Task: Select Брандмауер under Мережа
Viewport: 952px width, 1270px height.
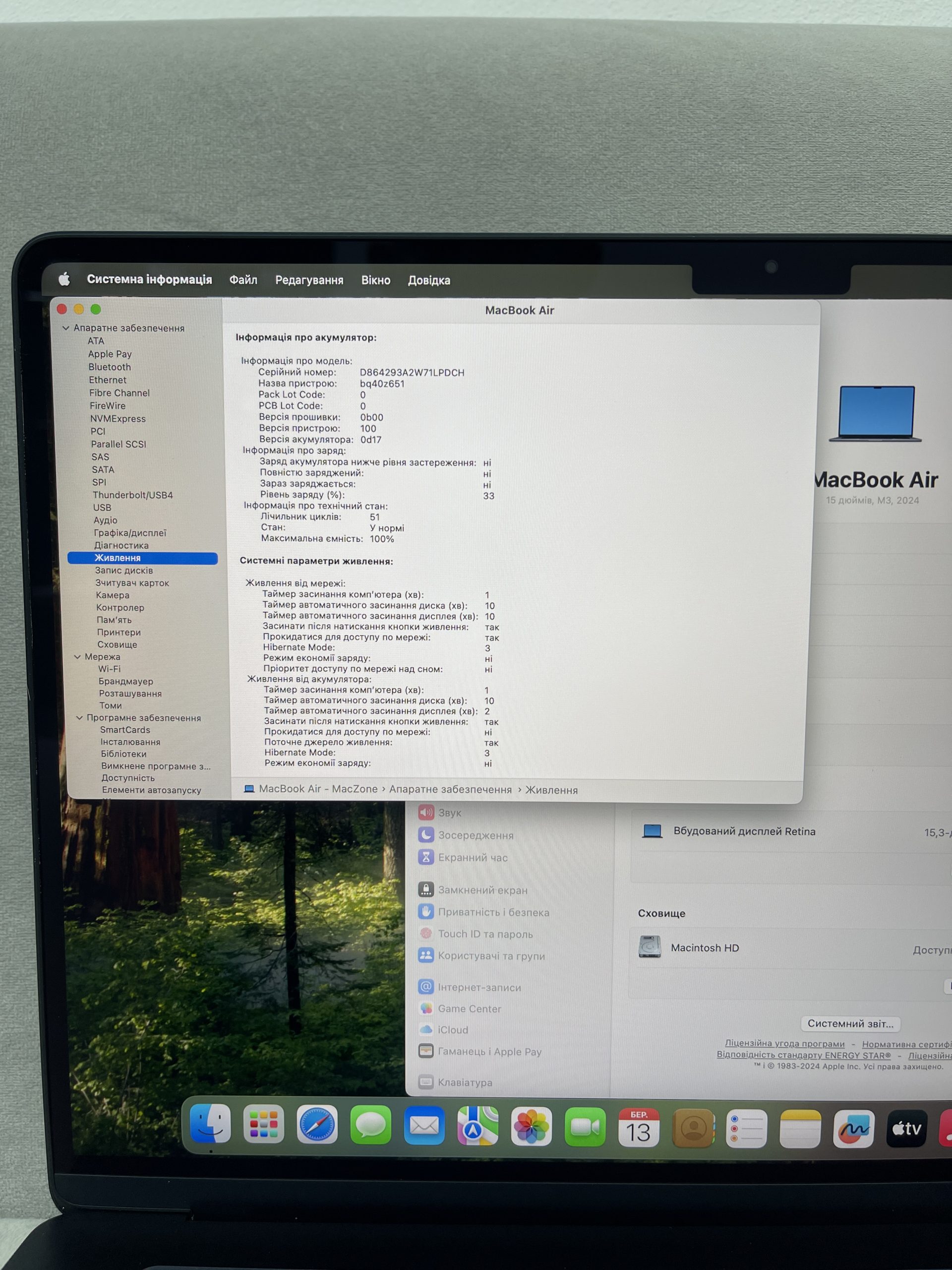Action: (125, 682)
